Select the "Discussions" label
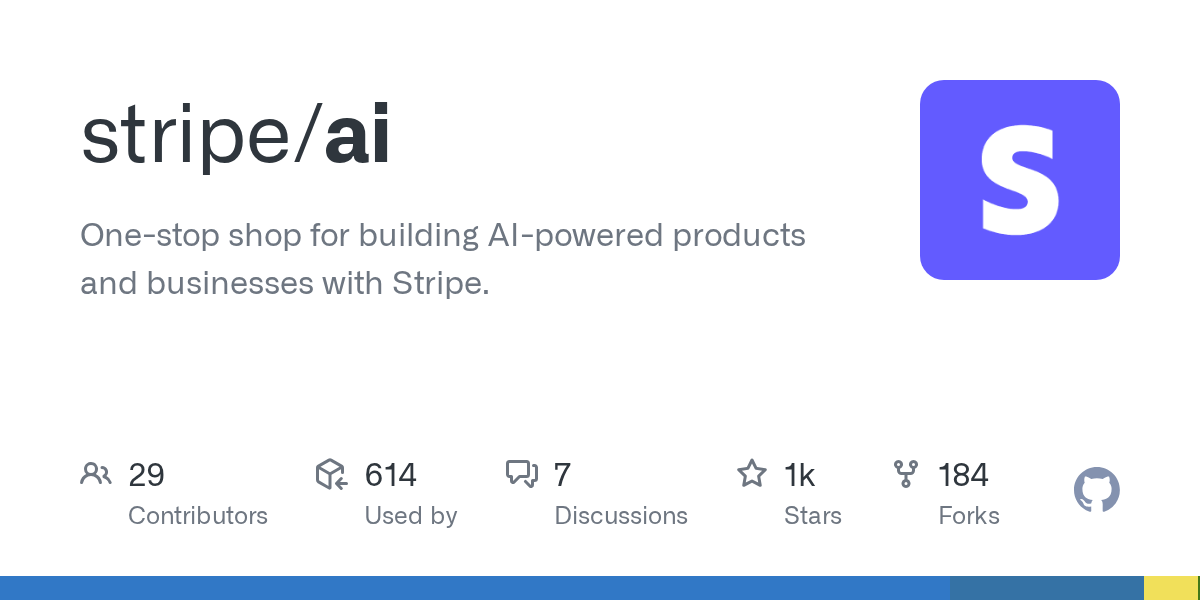The width and height of the screenshot is (1200, 600). coord(621,516)
